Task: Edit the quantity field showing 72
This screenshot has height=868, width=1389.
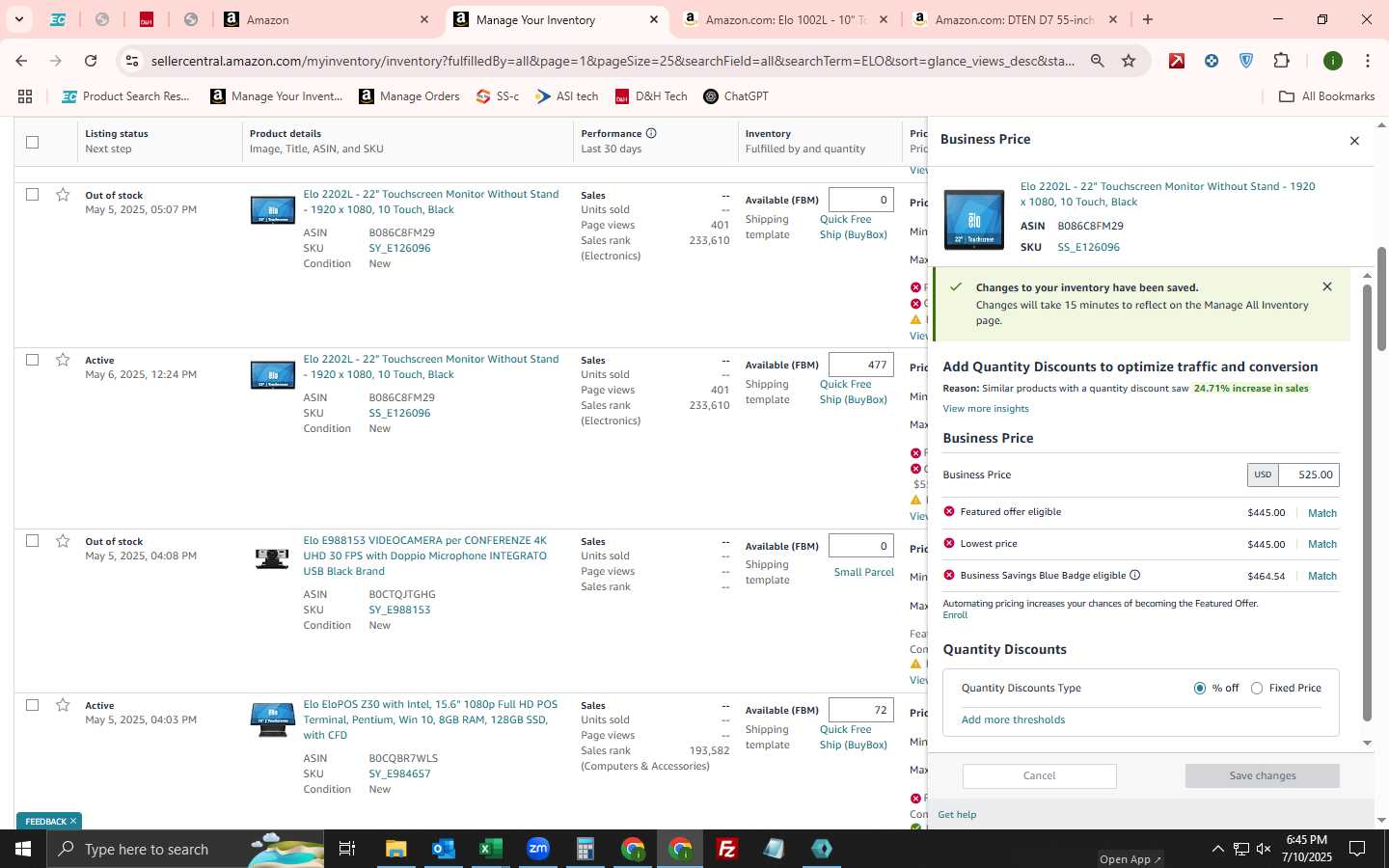Action: 860,710
